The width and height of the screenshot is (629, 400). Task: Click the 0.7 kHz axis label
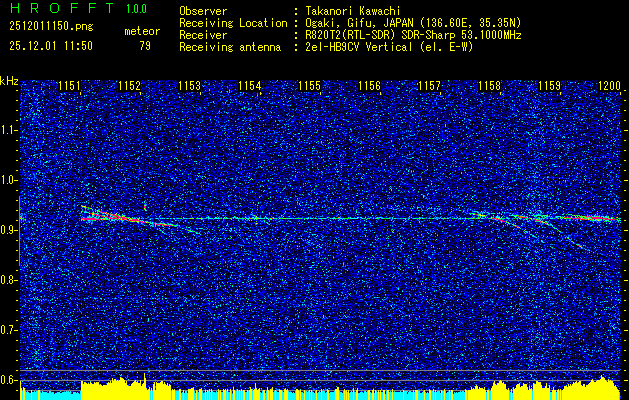pos(9,330)
